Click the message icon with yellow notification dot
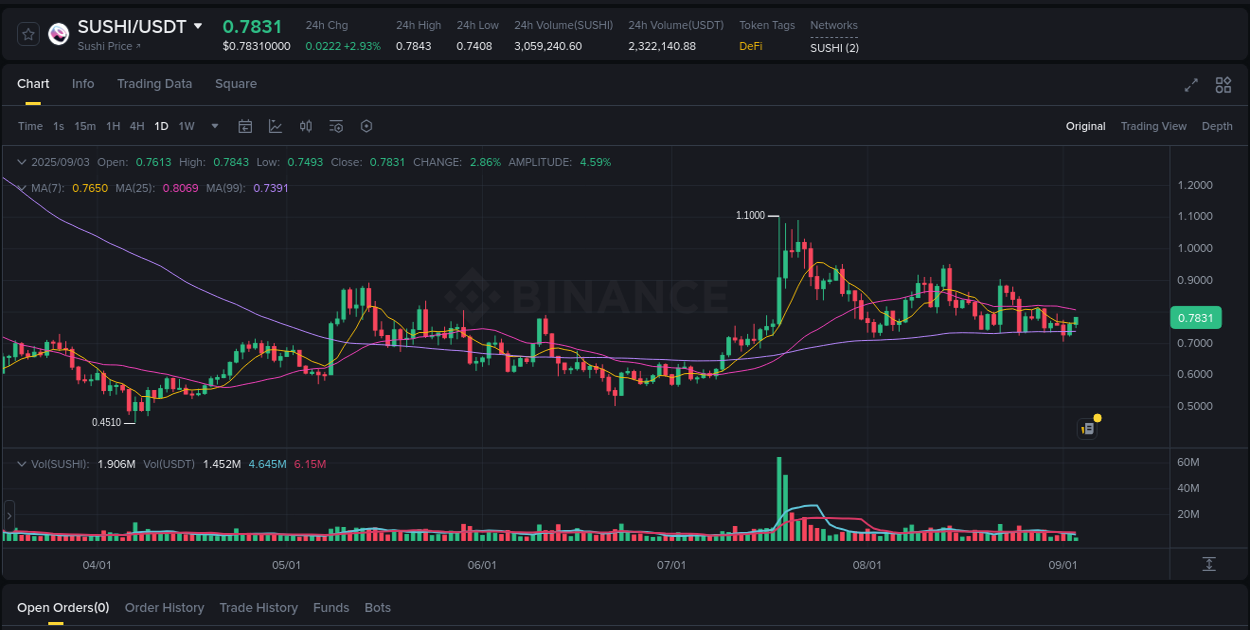 1087,428
